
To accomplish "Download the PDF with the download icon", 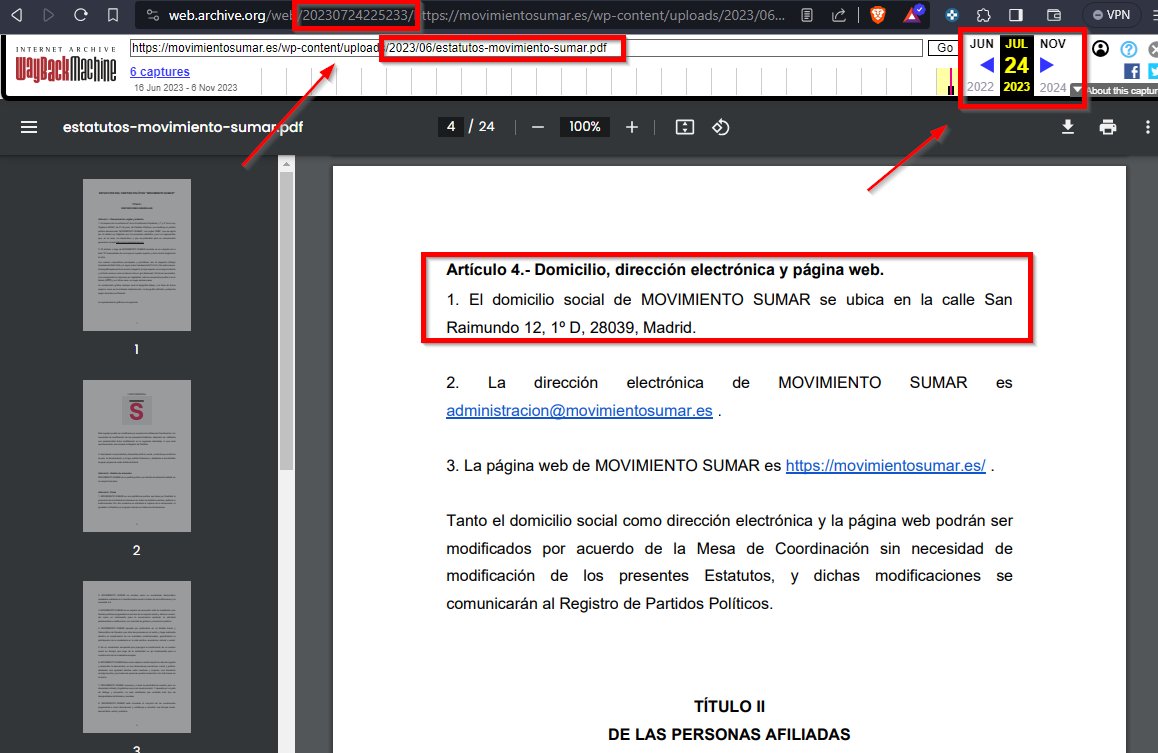I will [1068, 127].
